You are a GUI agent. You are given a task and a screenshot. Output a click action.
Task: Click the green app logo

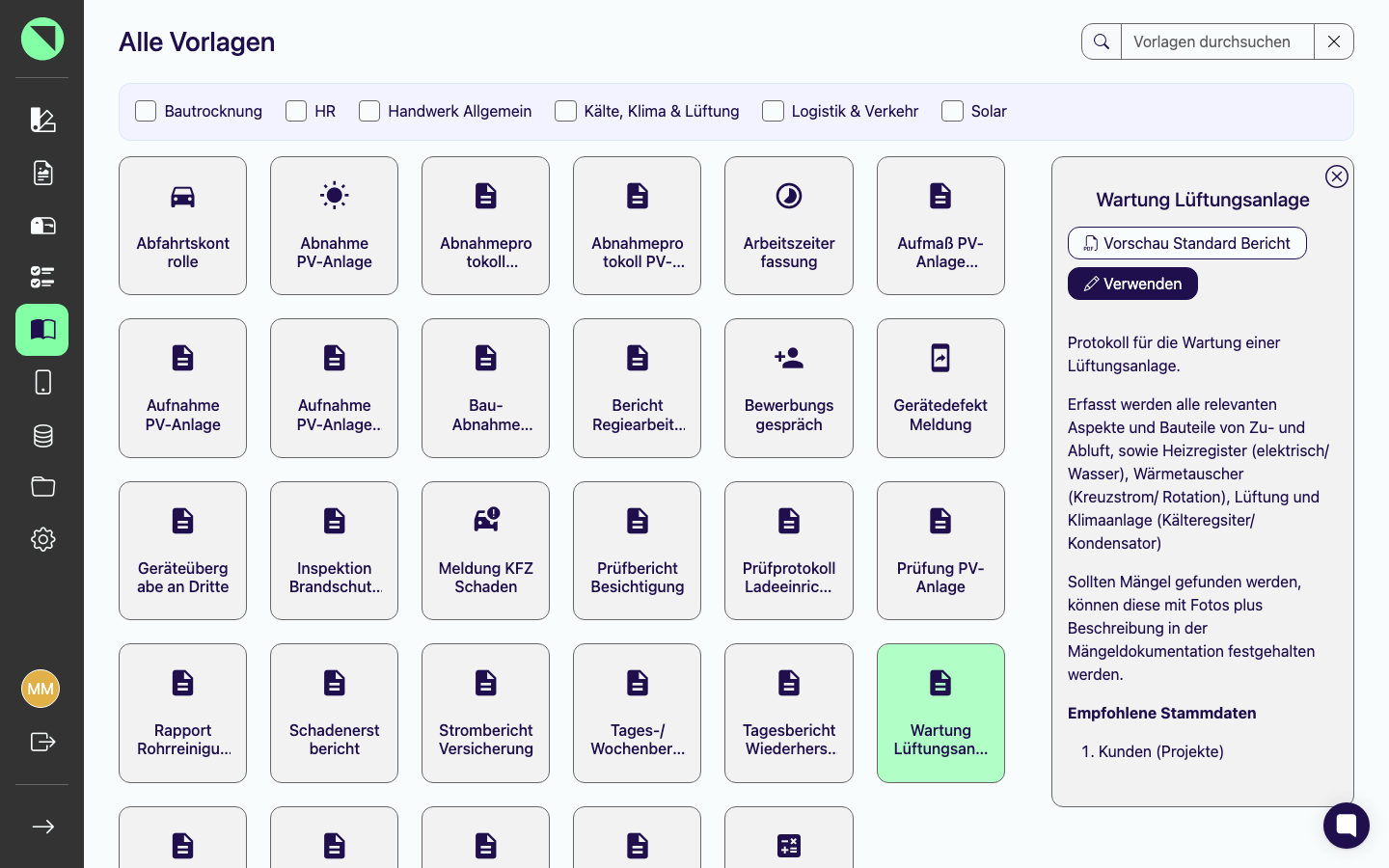click(x=42, y=39)
